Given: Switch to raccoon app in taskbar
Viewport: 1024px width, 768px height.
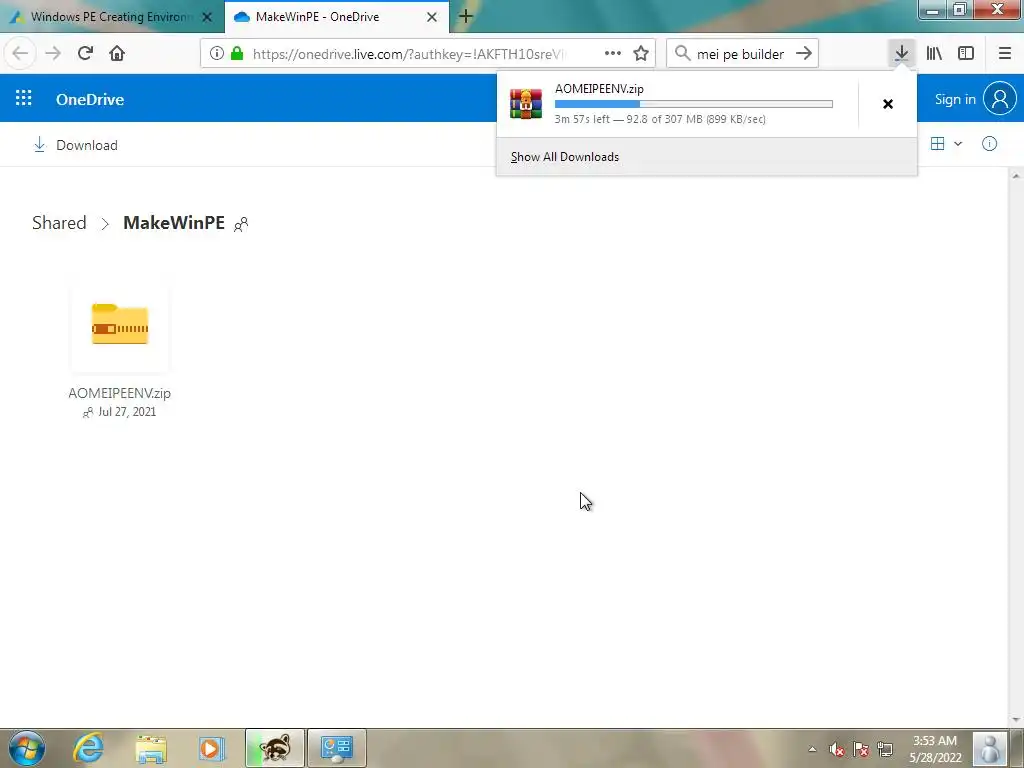Looking at the screenshot, I should coord(275,748).
